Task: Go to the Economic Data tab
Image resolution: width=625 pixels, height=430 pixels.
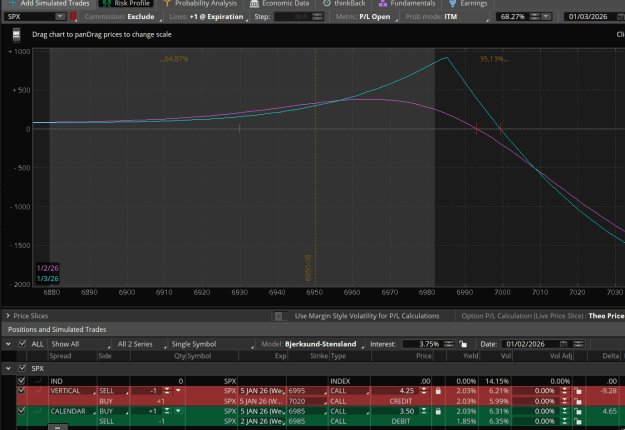Action: click(279, 4)
